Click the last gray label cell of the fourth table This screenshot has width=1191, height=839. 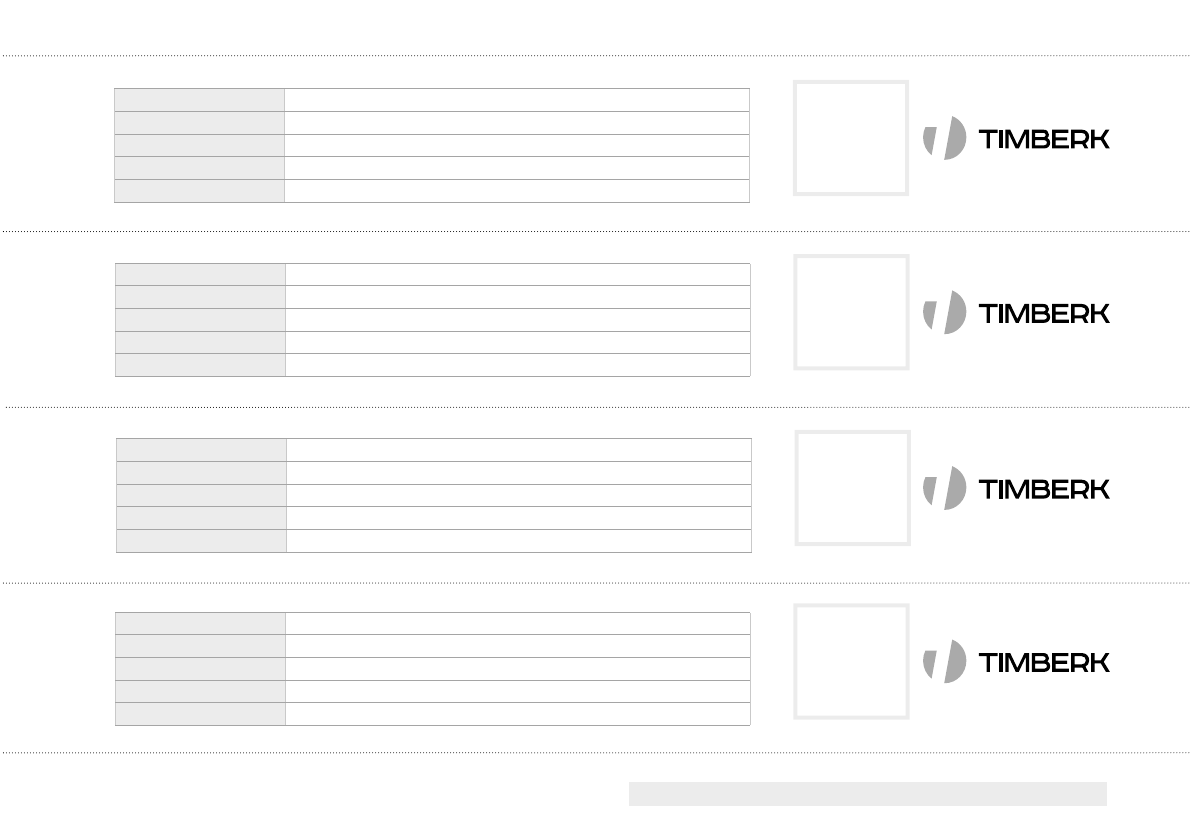coord(201,714)
